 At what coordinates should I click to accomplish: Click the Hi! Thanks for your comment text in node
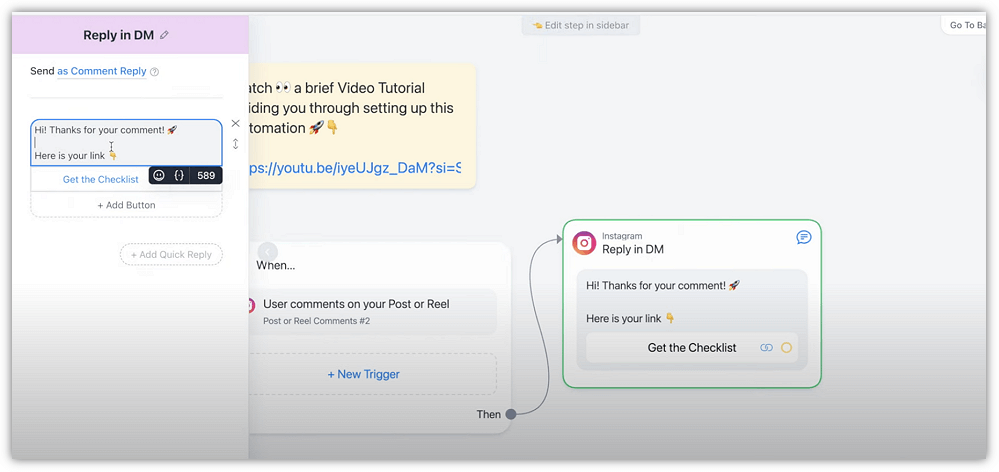(663, 285)
